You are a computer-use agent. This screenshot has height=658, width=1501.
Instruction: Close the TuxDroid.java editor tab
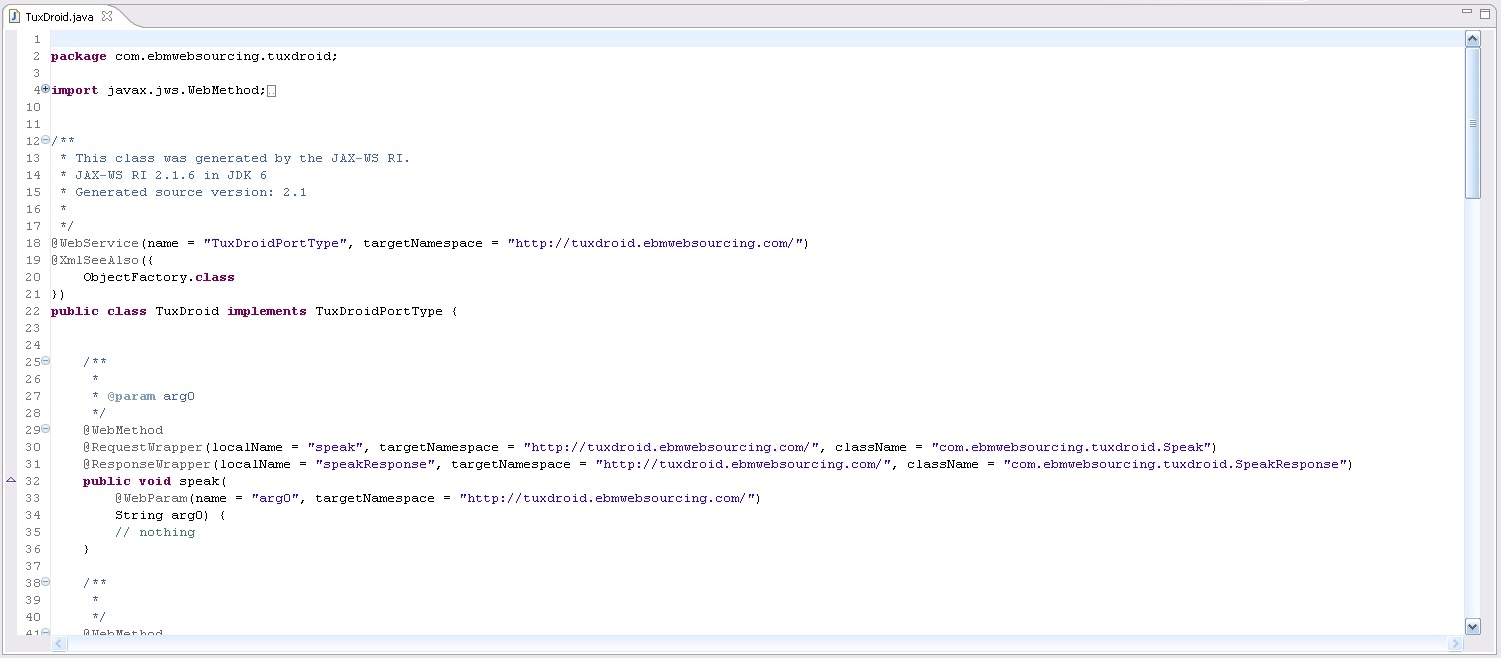point(107,16)
